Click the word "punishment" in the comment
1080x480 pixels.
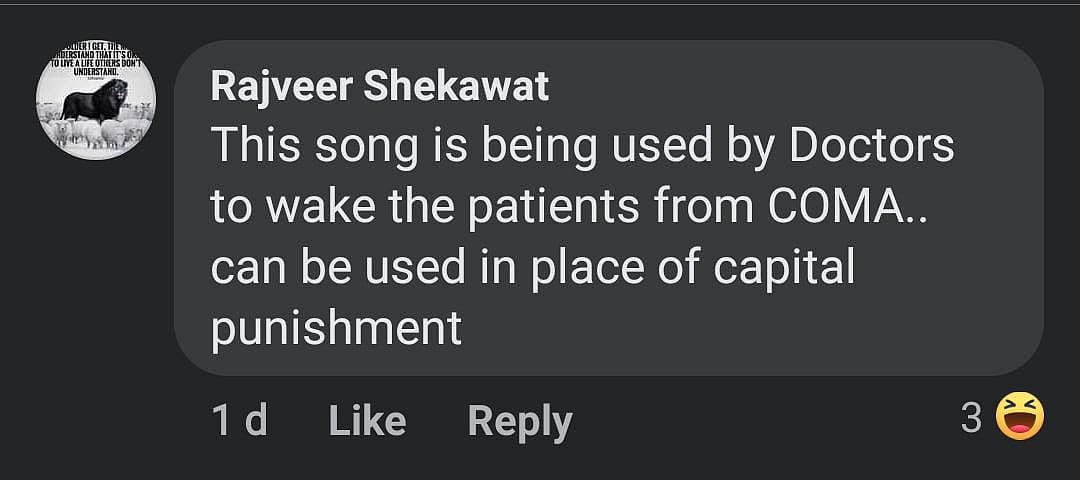(x=336, y=327)
